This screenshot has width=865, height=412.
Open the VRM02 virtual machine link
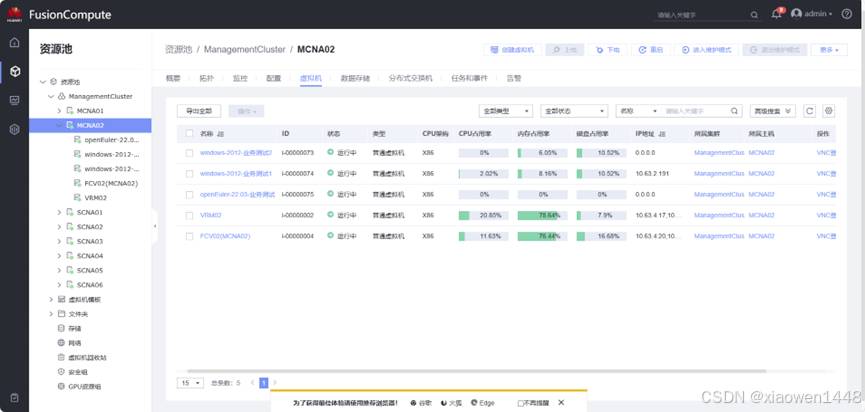pos(210,215)
